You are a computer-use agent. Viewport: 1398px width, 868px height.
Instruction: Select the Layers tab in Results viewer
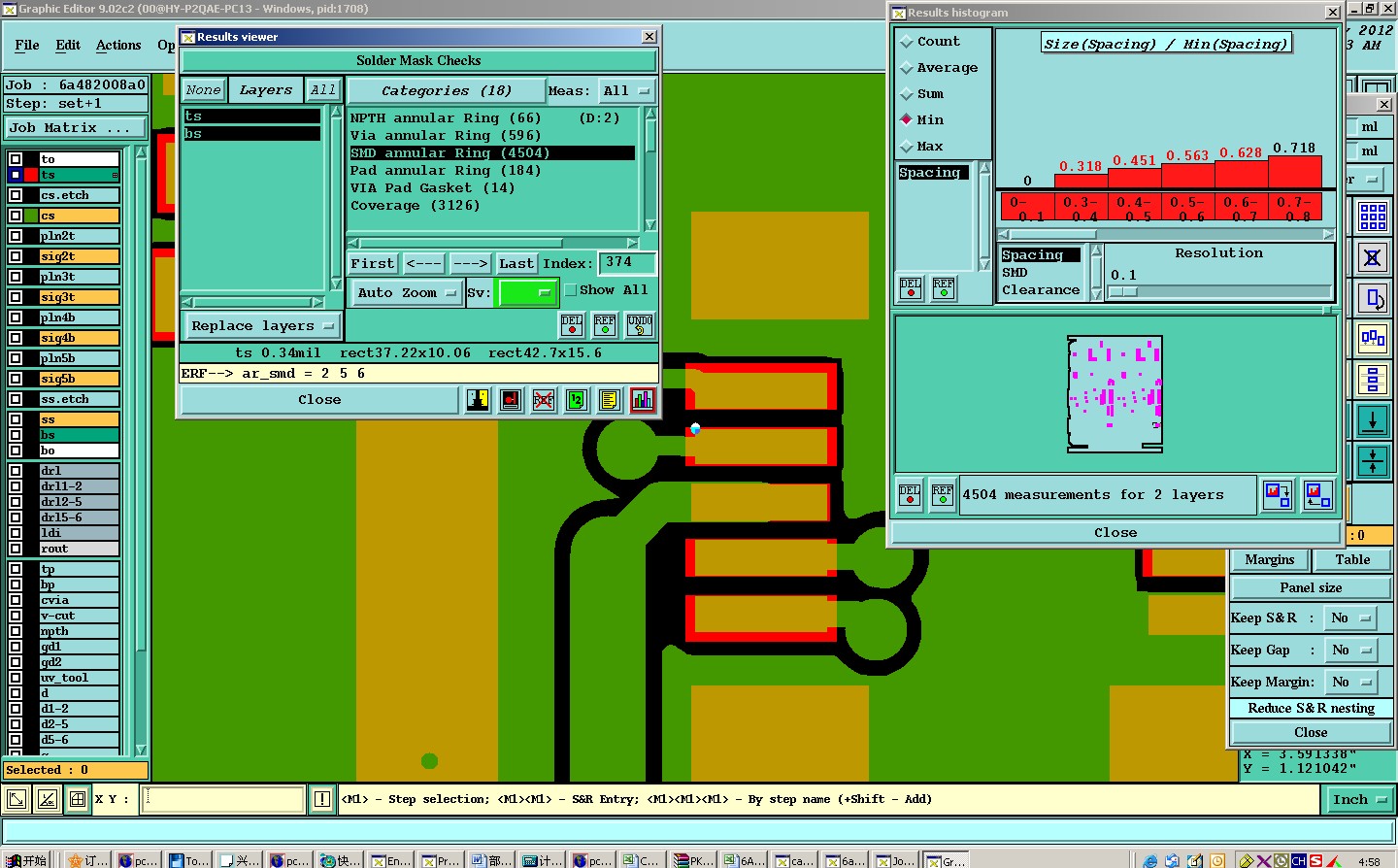click(266, 90)
